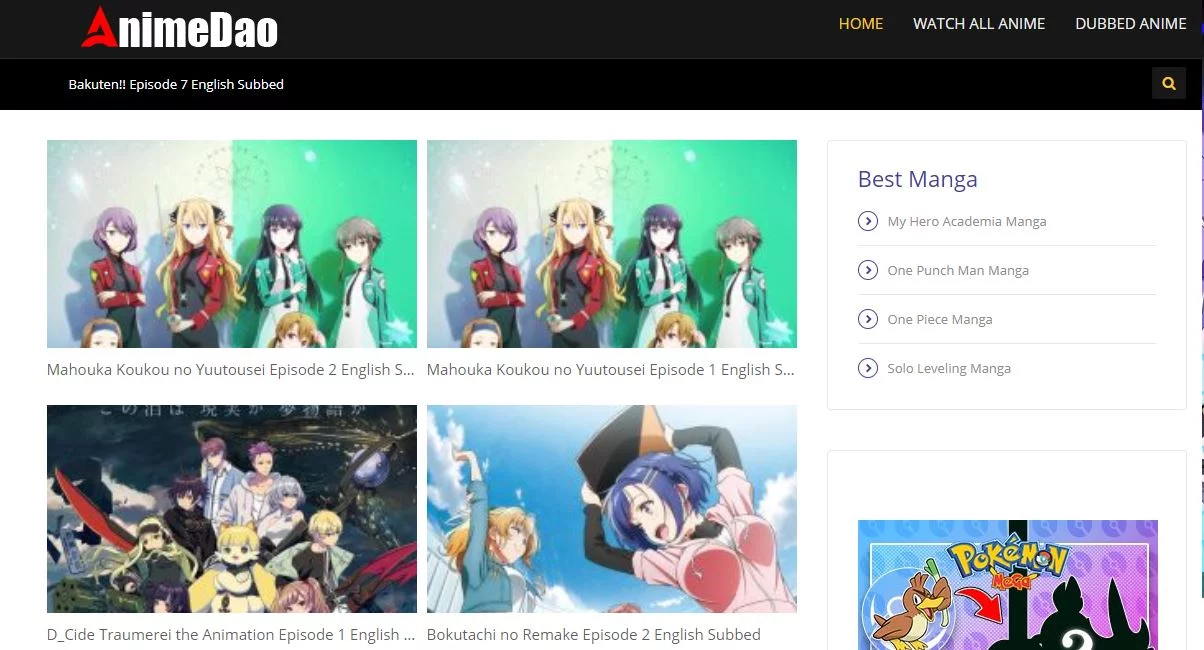Open D_Cide Traumerei the Animation Episode 1 title
Screen dimensions: 1204x650
click(x=231, y=634)
